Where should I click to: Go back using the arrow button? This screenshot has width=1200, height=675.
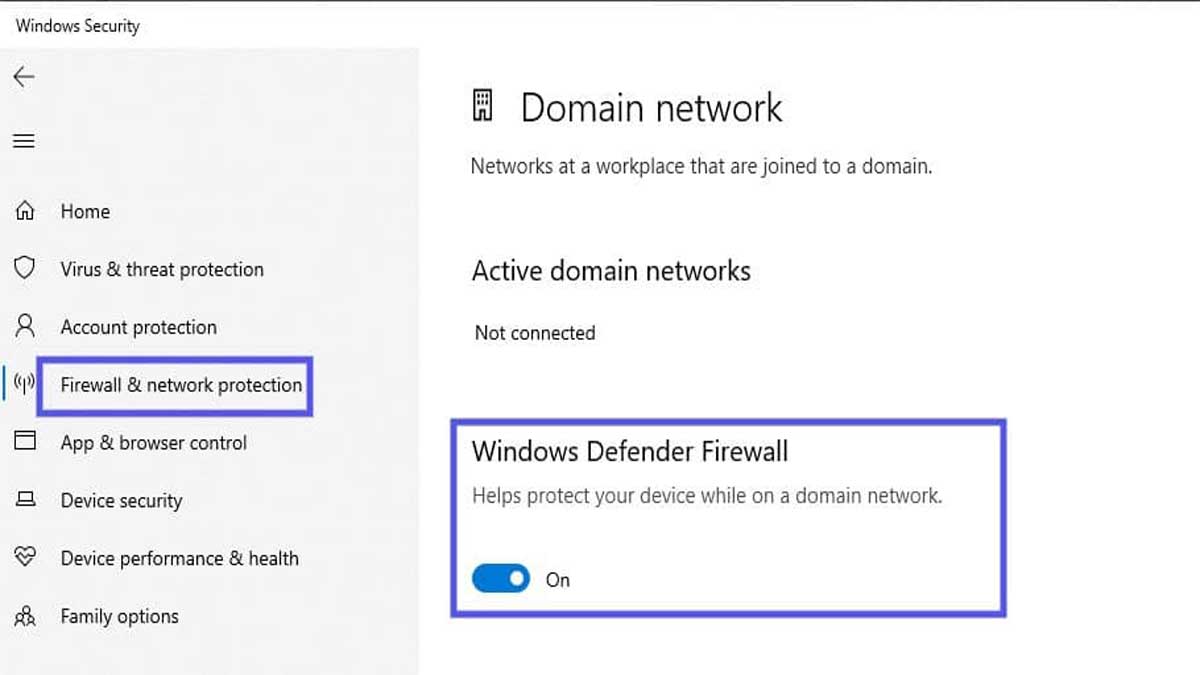[23, 77]
